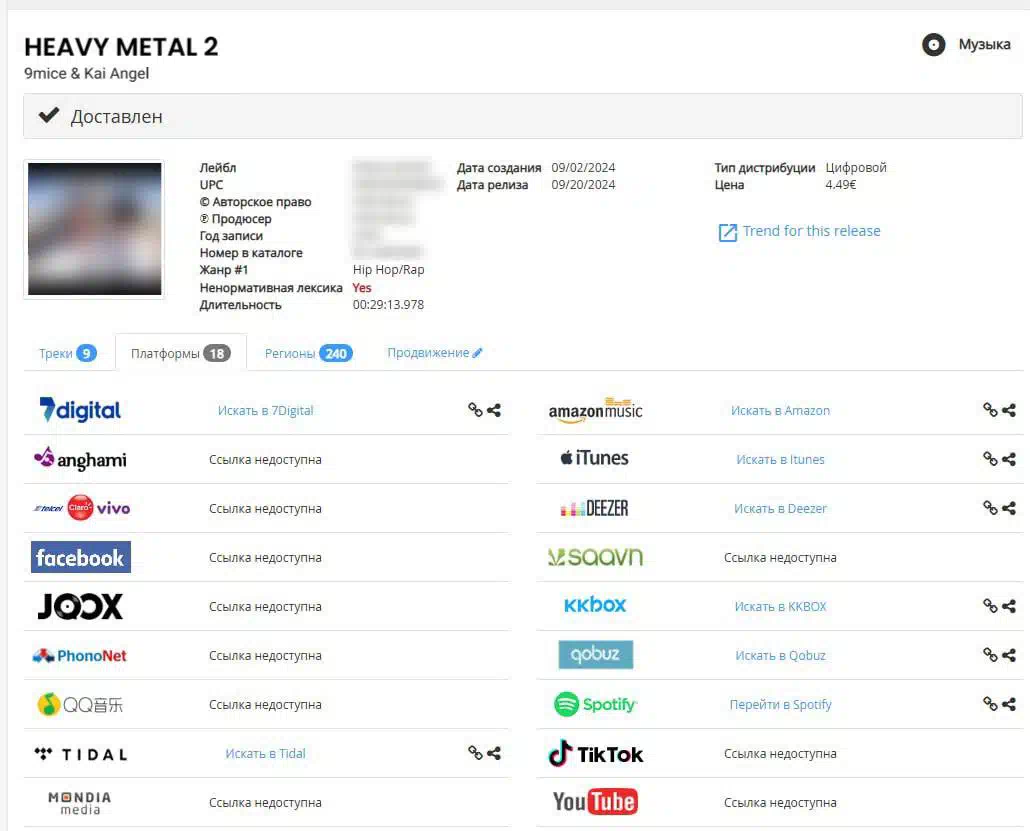Share icon in Spotify row
Viewport: 1030px width, 831px height.
pos(1009,704)
